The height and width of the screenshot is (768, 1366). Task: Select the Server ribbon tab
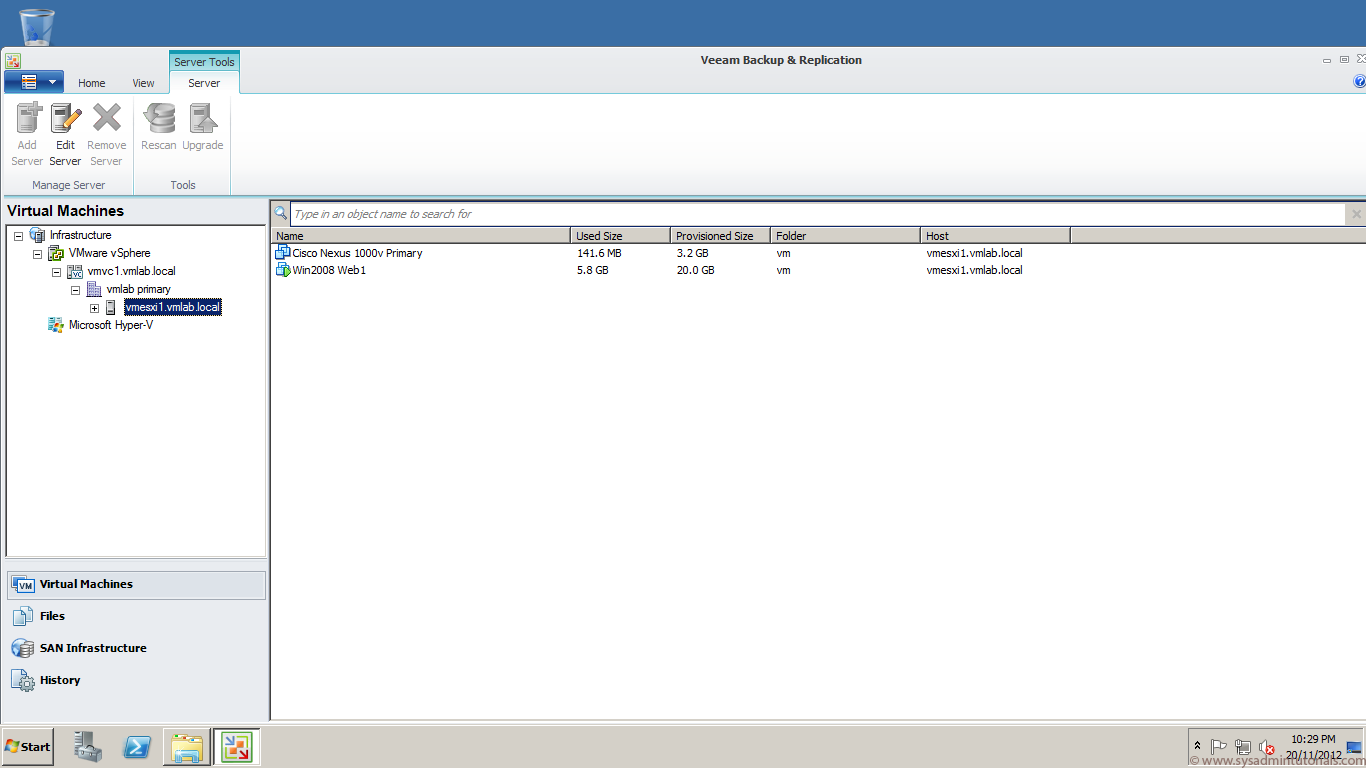[x=204, y=83]
